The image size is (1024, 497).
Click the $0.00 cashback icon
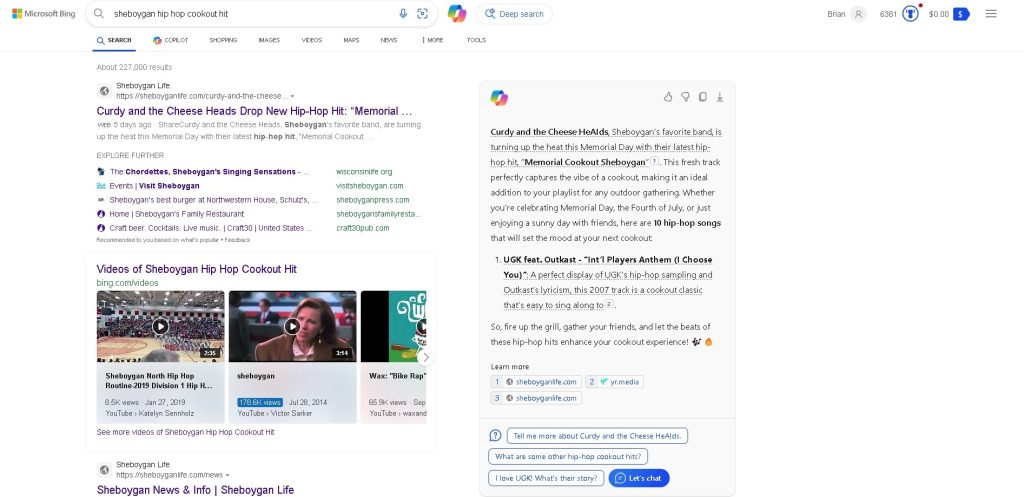[961, 14]
